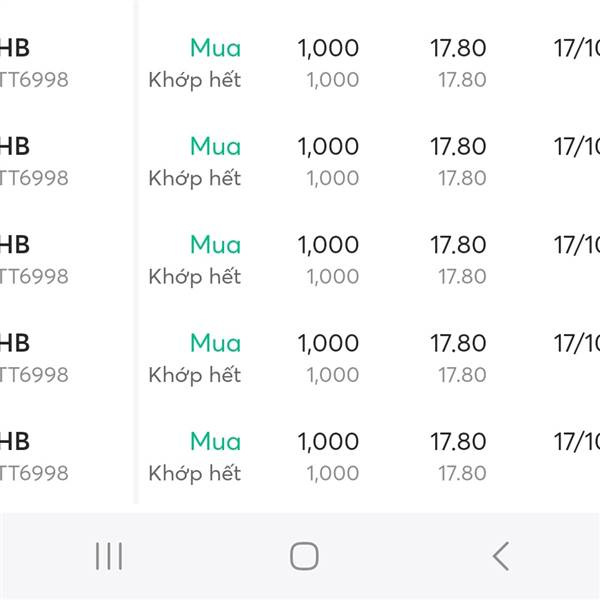
Task: Tap the 17/10 date in the last row
Action: click(577, 441)
